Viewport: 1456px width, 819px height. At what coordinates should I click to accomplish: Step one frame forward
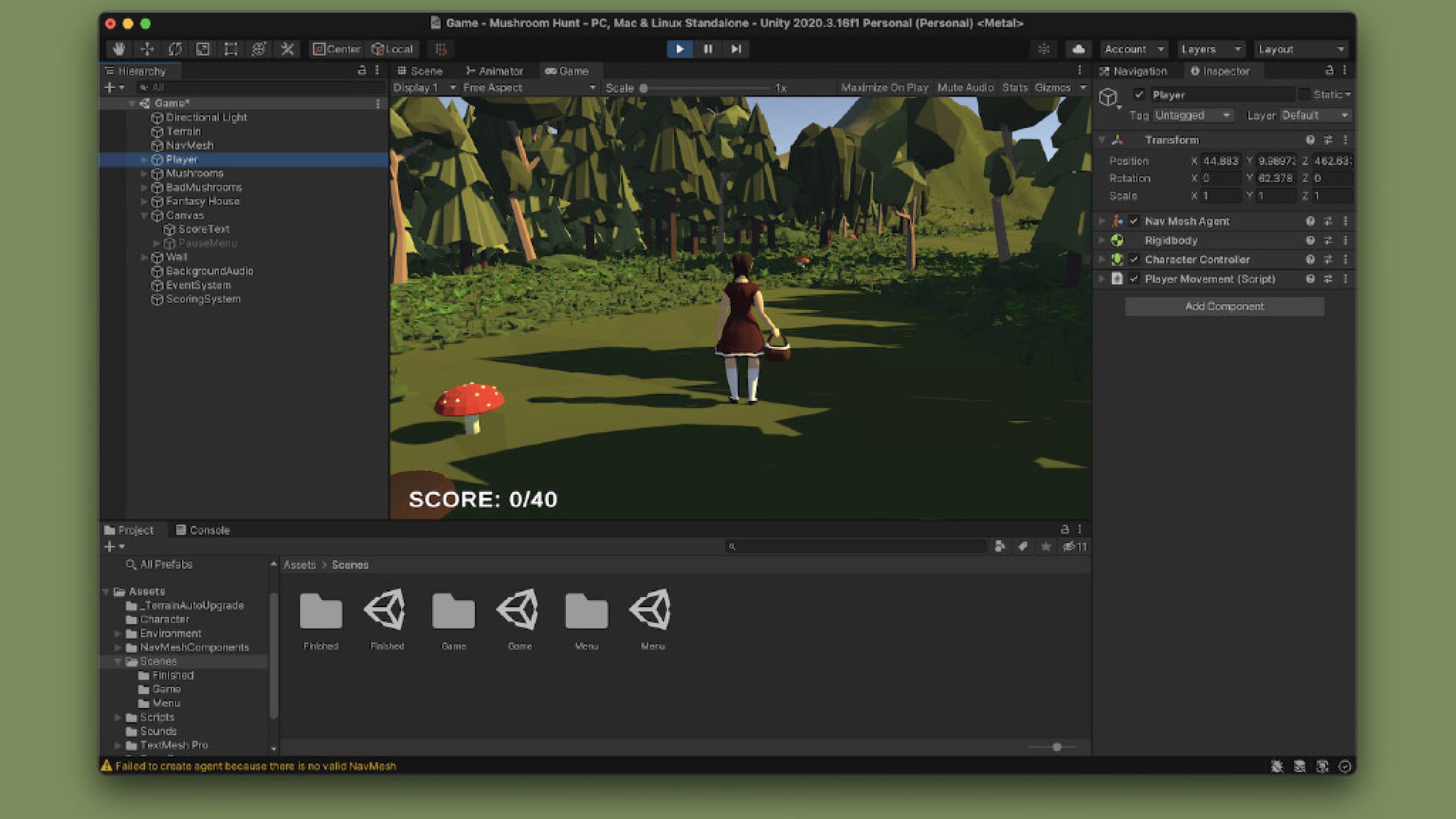pyautogui.click(x=735, y=49)
